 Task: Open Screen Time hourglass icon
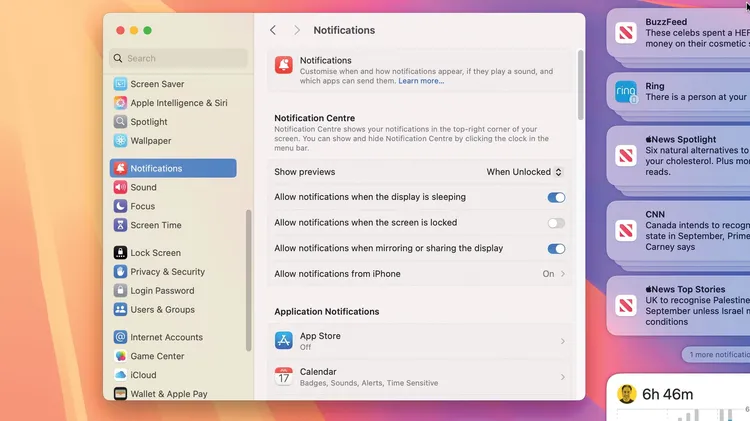[120, 225]
